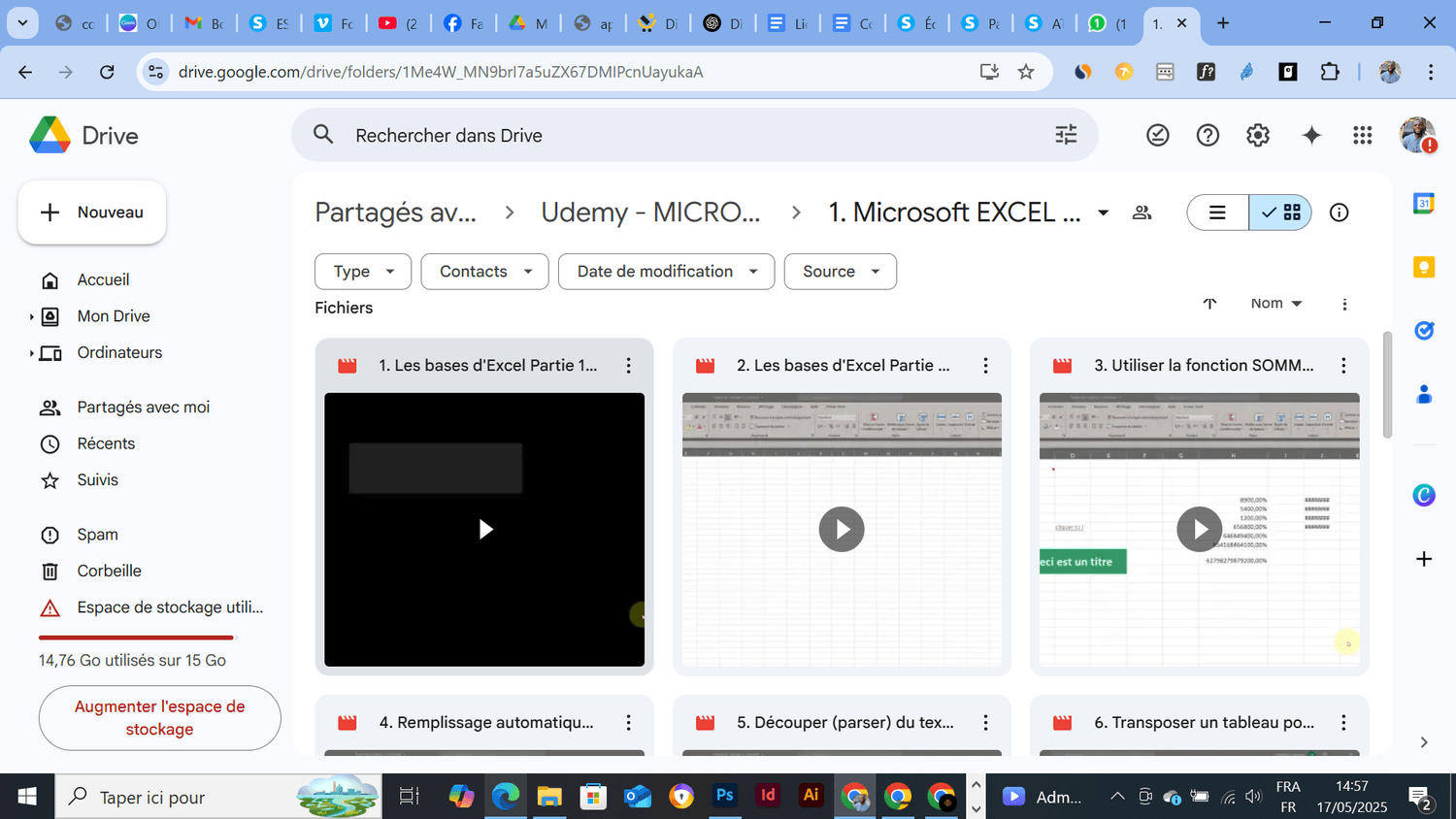Click the Gemini sparkle icon
Viewport: 1456px width, 819px height.
(x=1311, y=136)
